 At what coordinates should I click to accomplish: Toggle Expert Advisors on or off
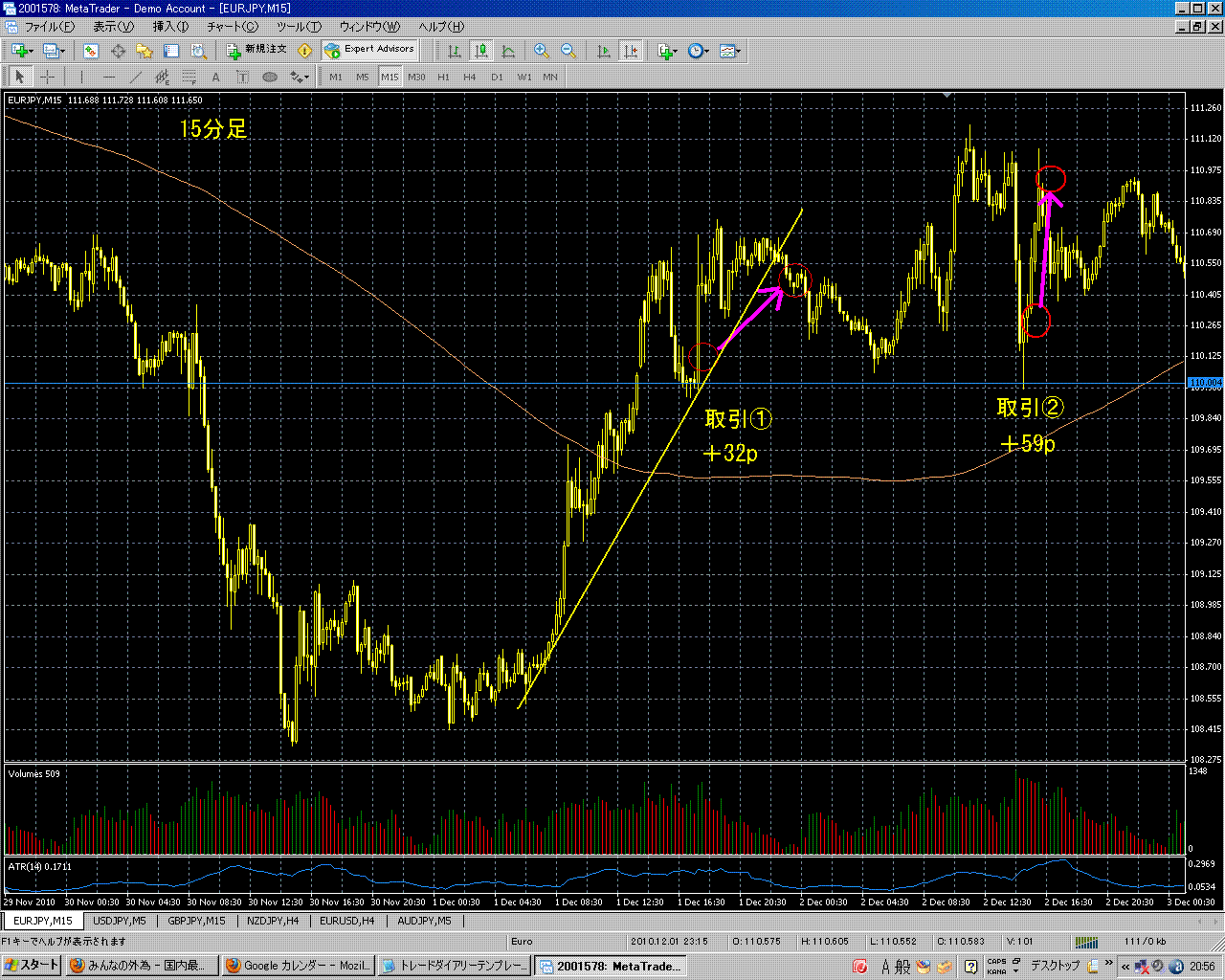pyautogui.click(x=369, y=50)
